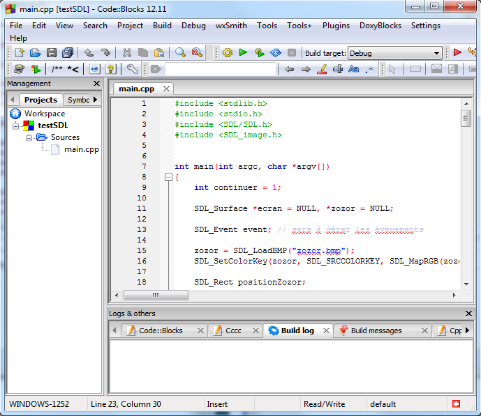481x416 pixels.
Task: Close the Management panel
Action: pos(97,83)
